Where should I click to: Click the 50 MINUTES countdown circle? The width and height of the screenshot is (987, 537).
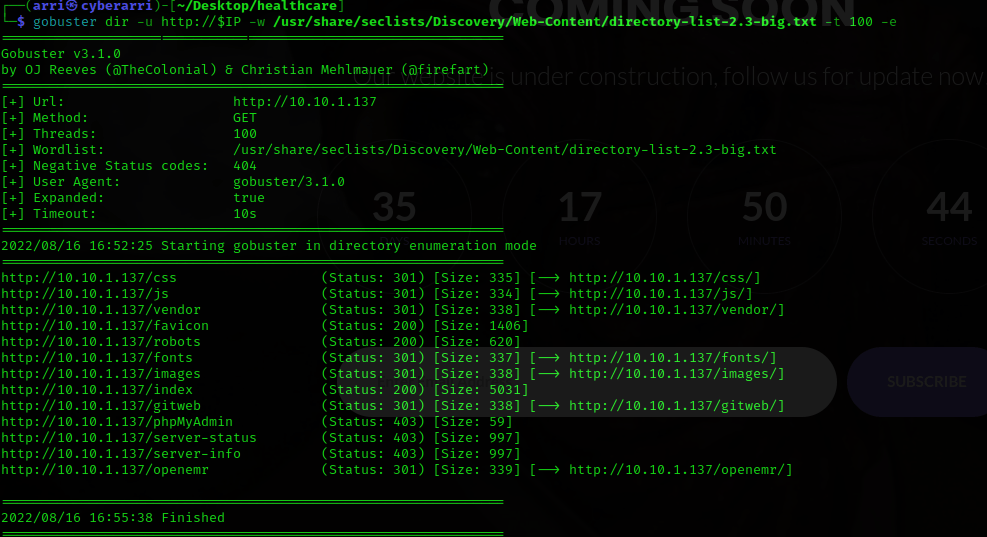click(765, 215)
